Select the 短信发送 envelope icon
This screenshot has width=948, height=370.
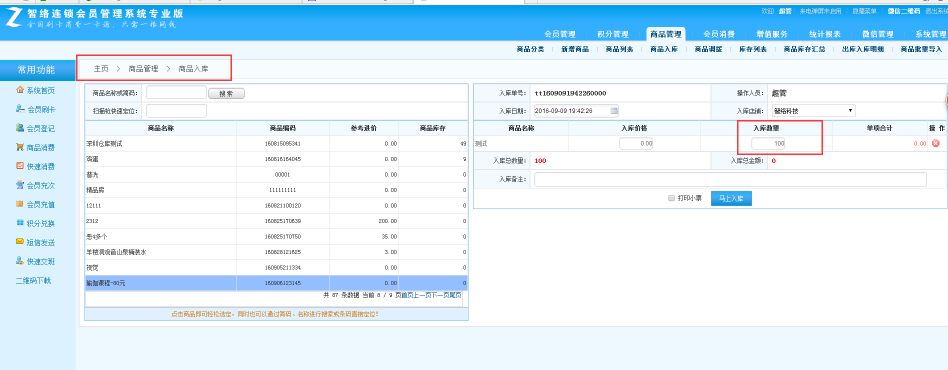pyautogui.click(x=20, y=242)
